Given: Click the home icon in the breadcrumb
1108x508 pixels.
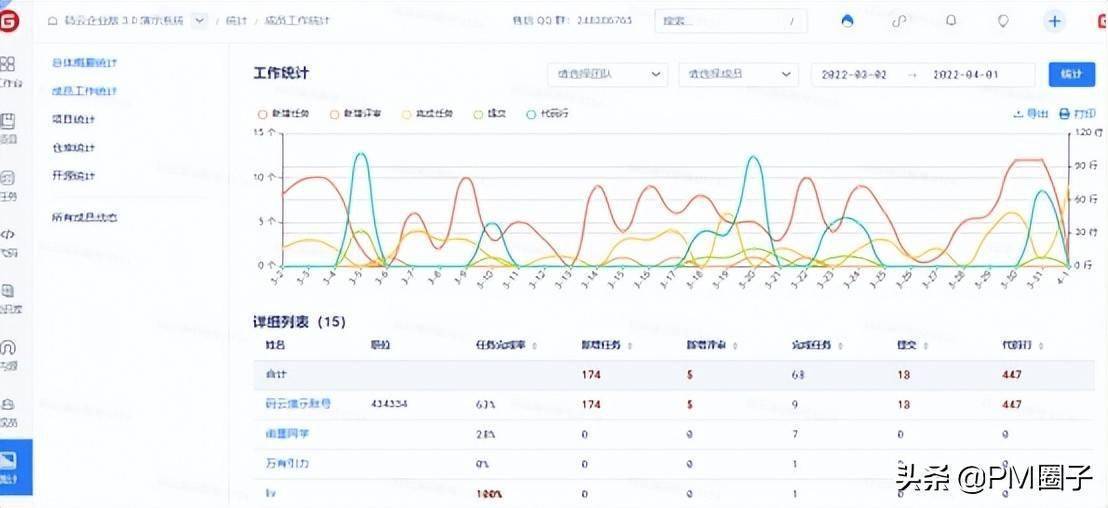Looking at the screenshot, I should 52,20.
